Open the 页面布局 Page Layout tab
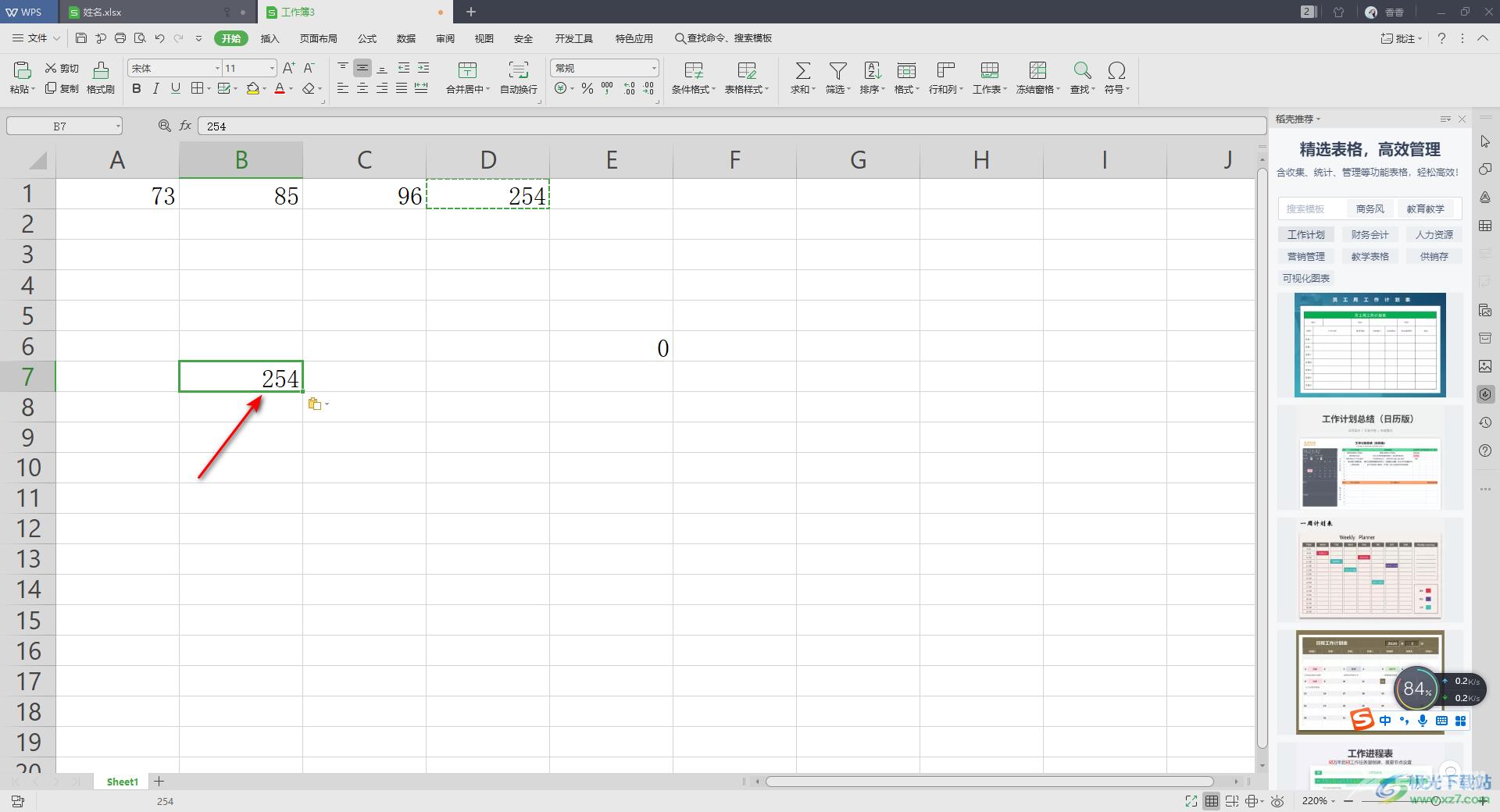This screenshot has width=1500, height=812. tap(318, 38)
